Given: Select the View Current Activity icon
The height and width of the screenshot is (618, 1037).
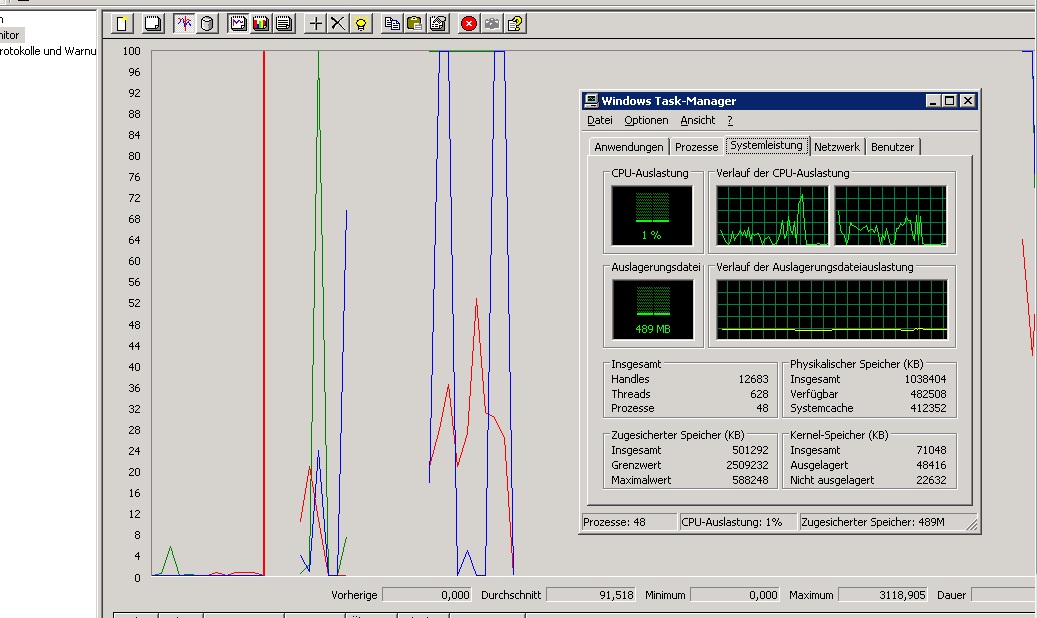Looking at the screenshot, I should click(185, 24).
